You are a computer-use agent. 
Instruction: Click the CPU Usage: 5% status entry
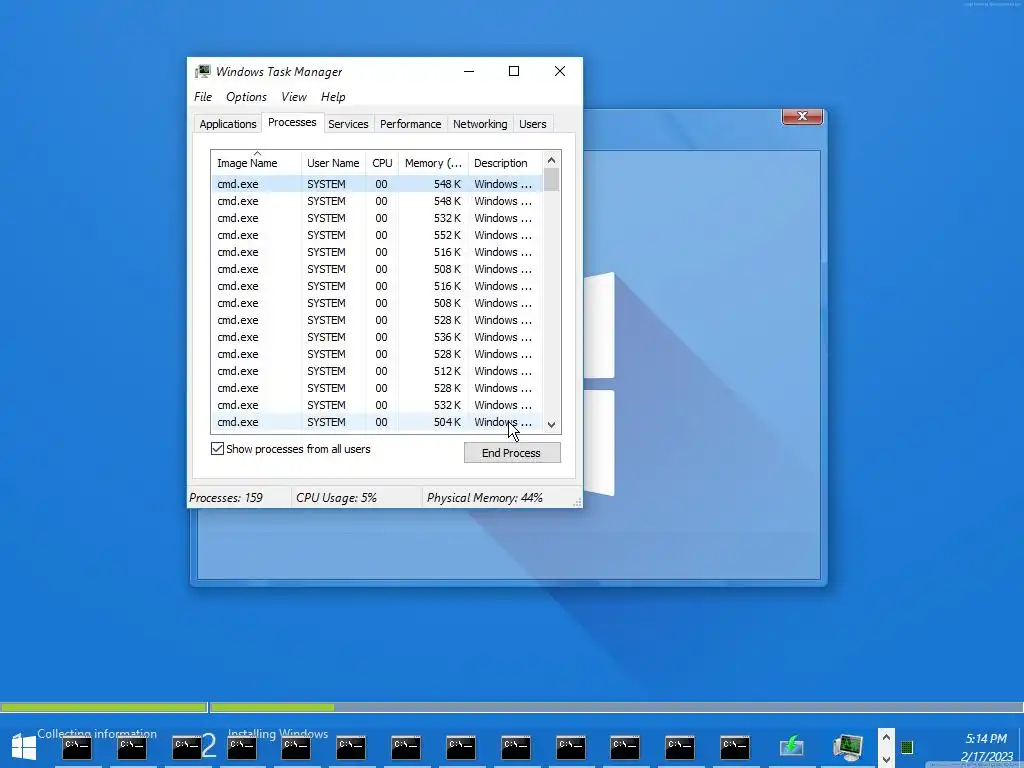[x=336, y=498]
